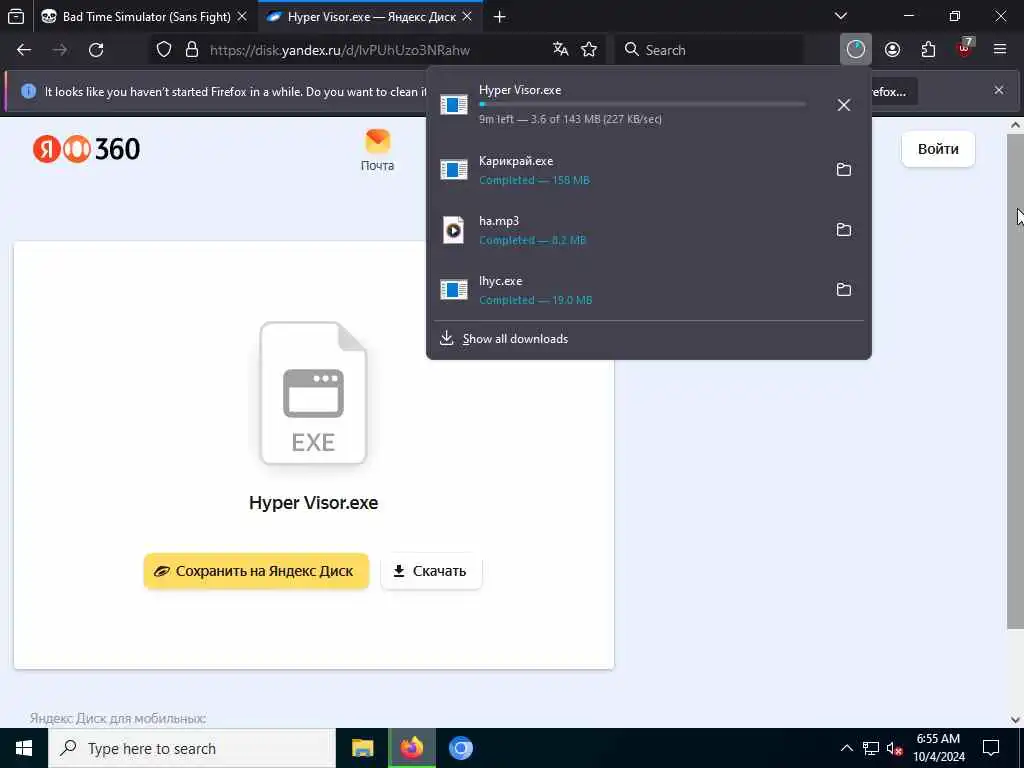Open uBlock Origin extension icon
This screenshot has width=1024, height=768.
[x=964, y=49]
